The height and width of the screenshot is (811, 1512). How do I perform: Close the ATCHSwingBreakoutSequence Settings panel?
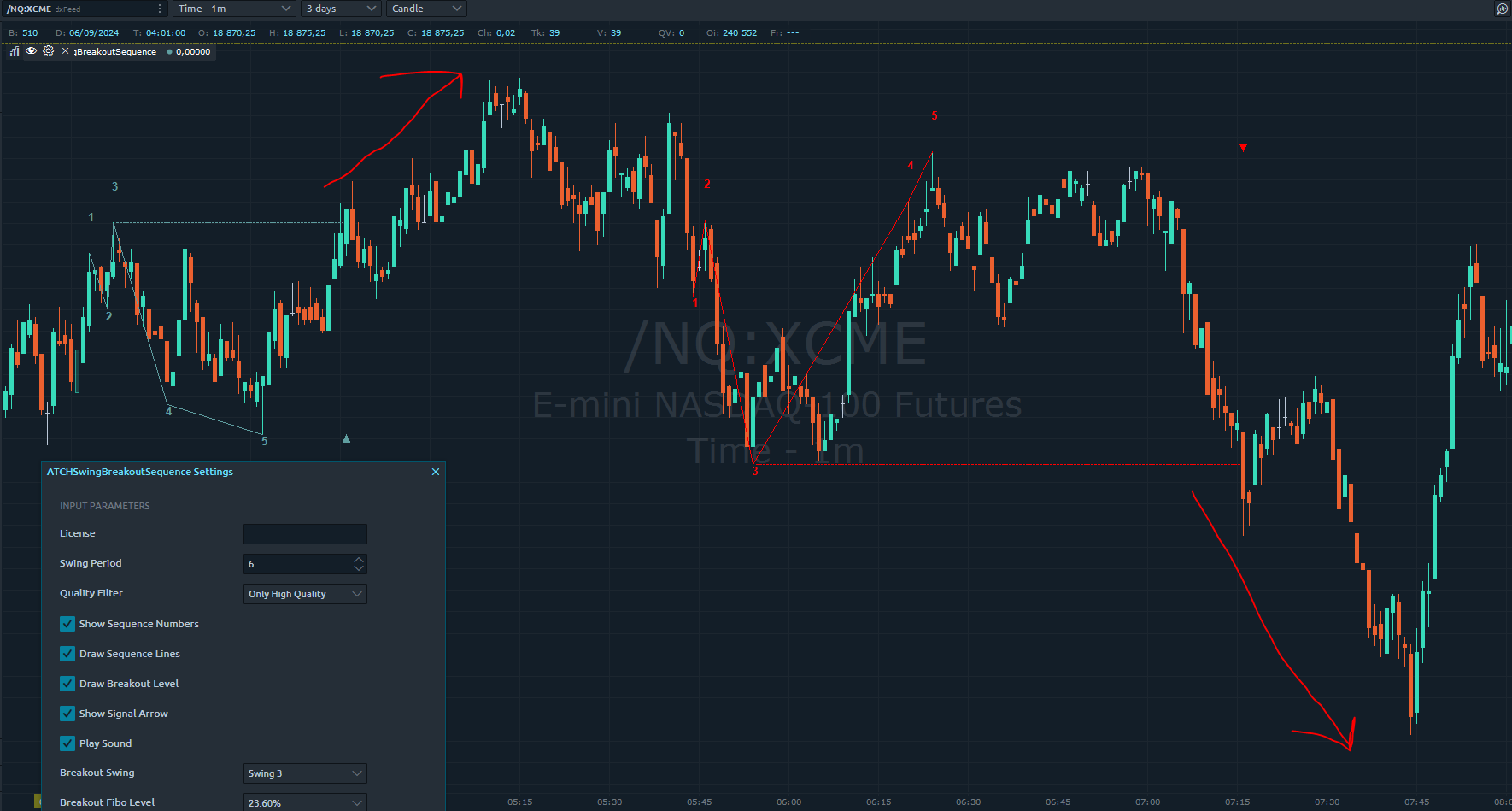(436, 472)
